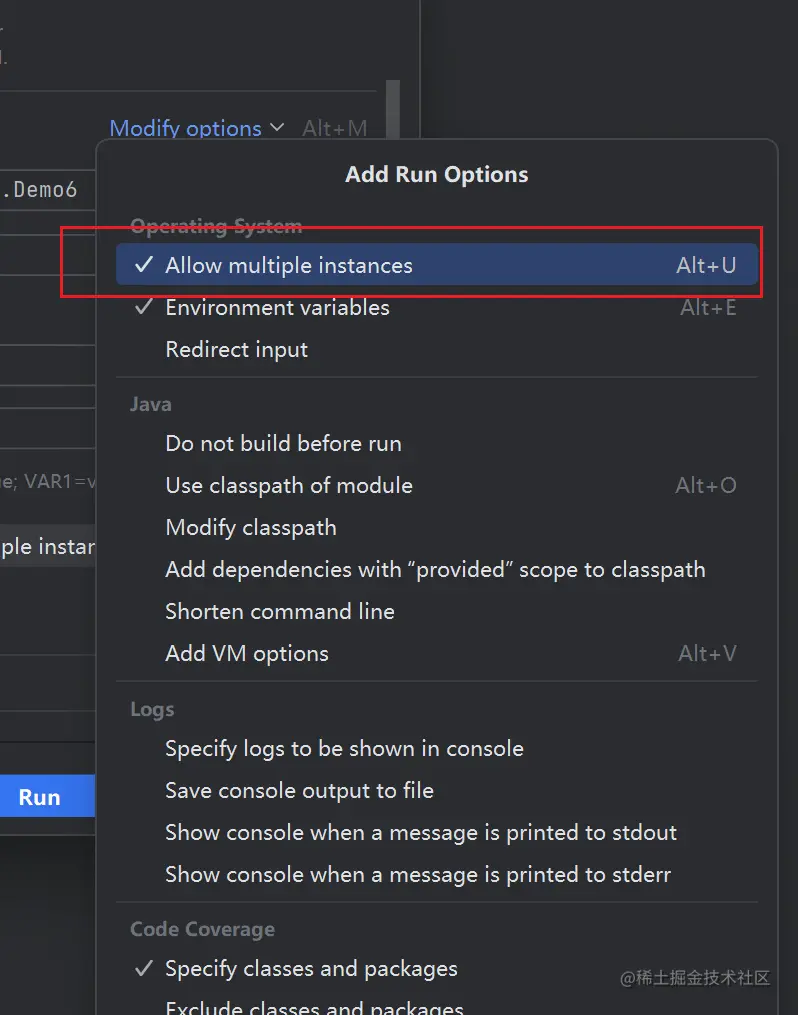
Task: Uncheck the Environment variables option
Action: click(x=277, y=308)
